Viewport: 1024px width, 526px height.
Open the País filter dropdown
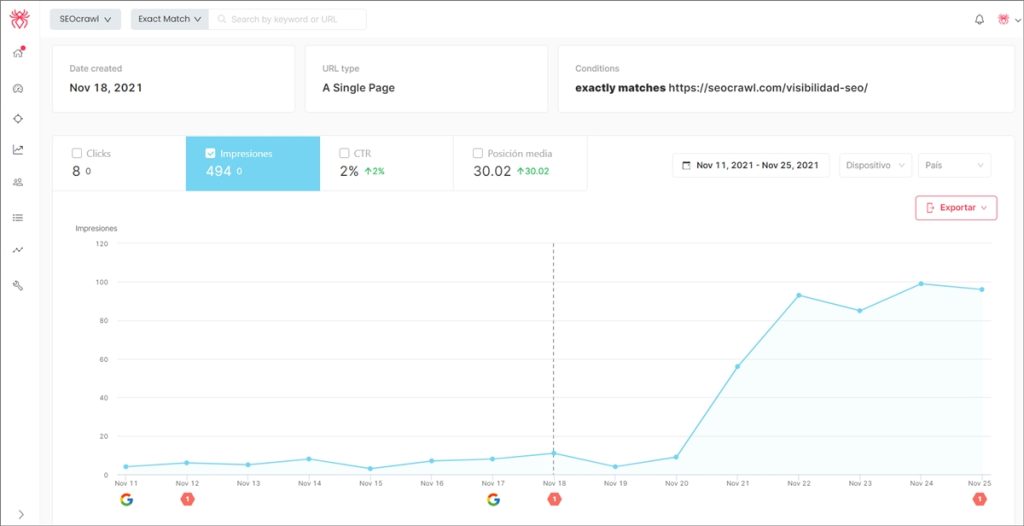pos(954,165)
